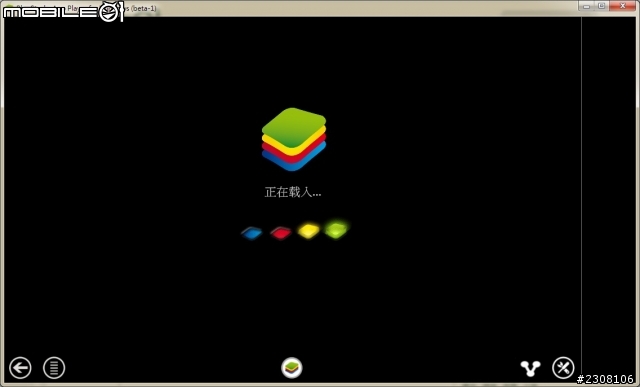Click the back arrow icon
640x387 pixels.
pos(20,368)
